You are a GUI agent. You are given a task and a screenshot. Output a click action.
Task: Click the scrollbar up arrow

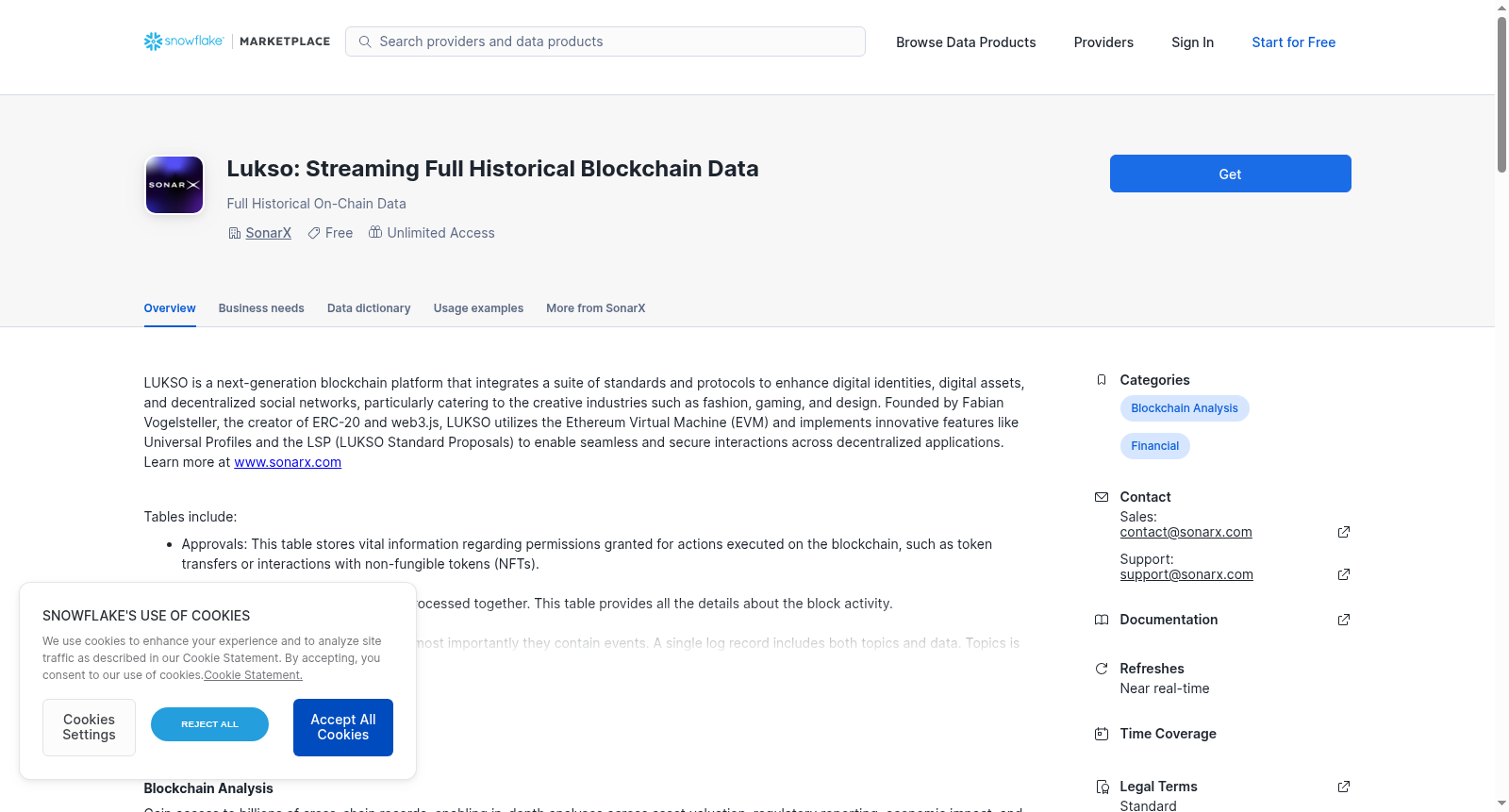1501,8
